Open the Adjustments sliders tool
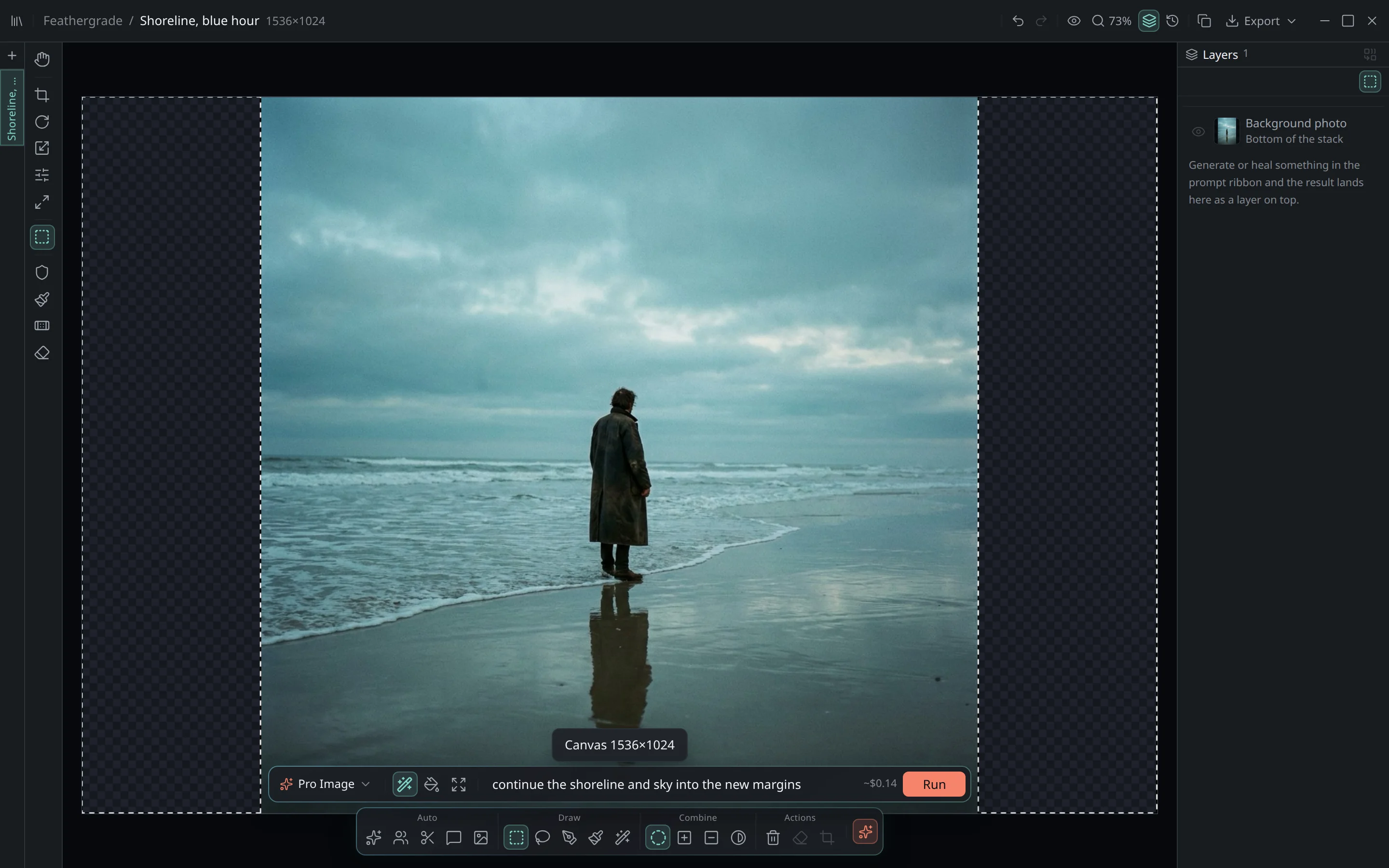 tap(42, 175)
